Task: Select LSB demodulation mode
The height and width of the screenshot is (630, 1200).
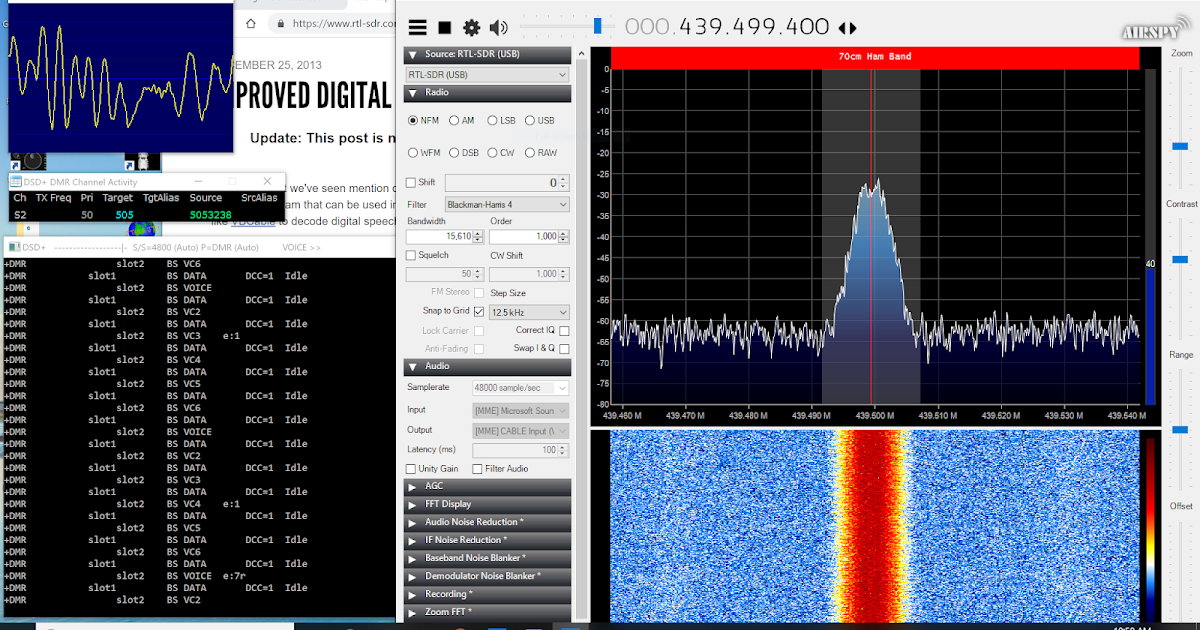Action: (492, 120)
